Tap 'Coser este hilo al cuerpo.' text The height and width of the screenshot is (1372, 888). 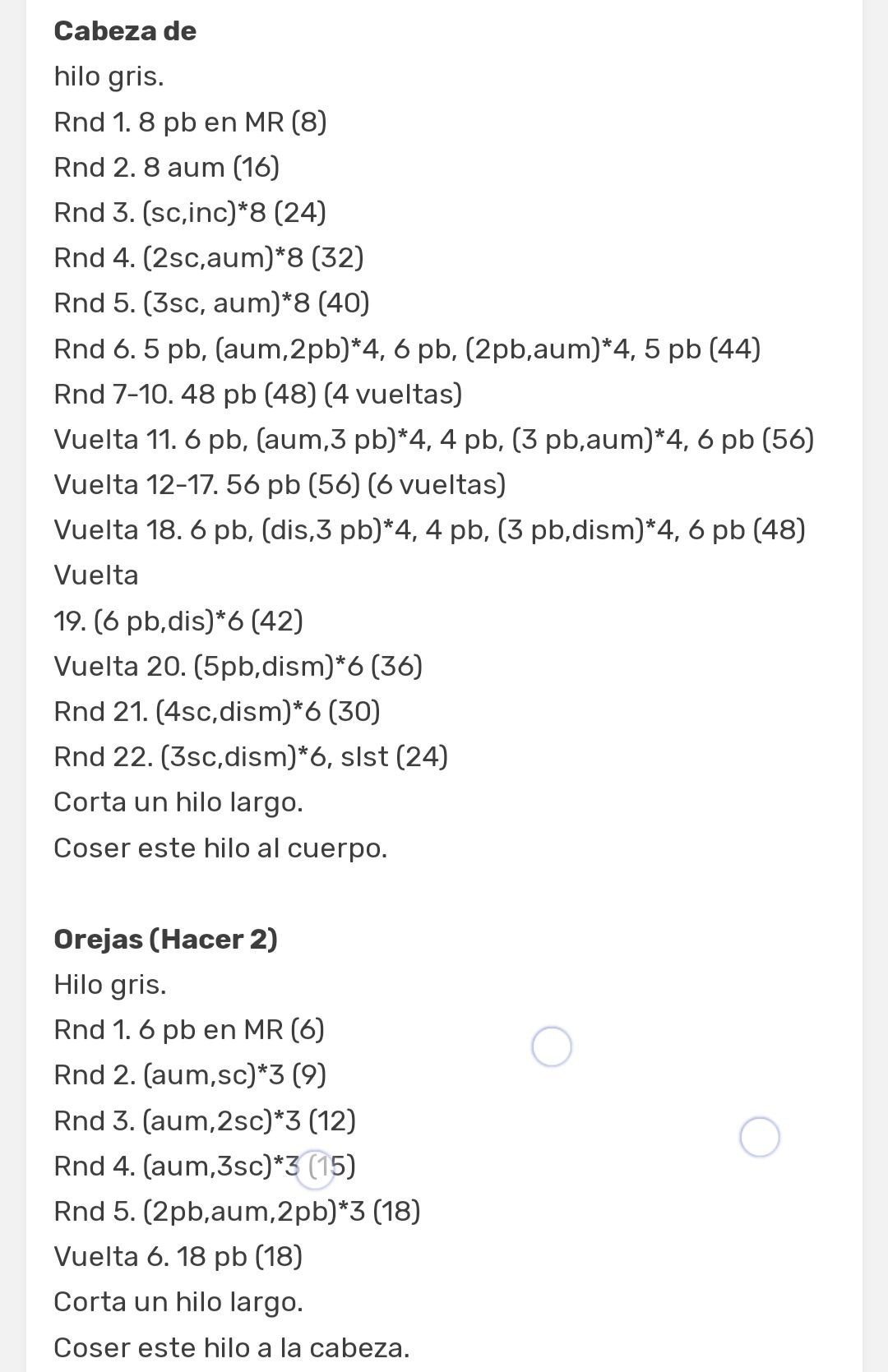(220, 848)
